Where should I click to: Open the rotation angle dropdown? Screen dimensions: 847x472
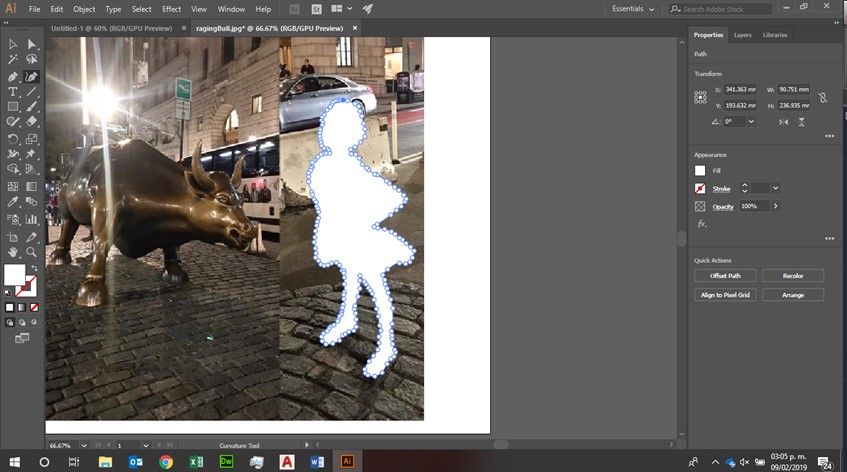[x=751, y=121]
